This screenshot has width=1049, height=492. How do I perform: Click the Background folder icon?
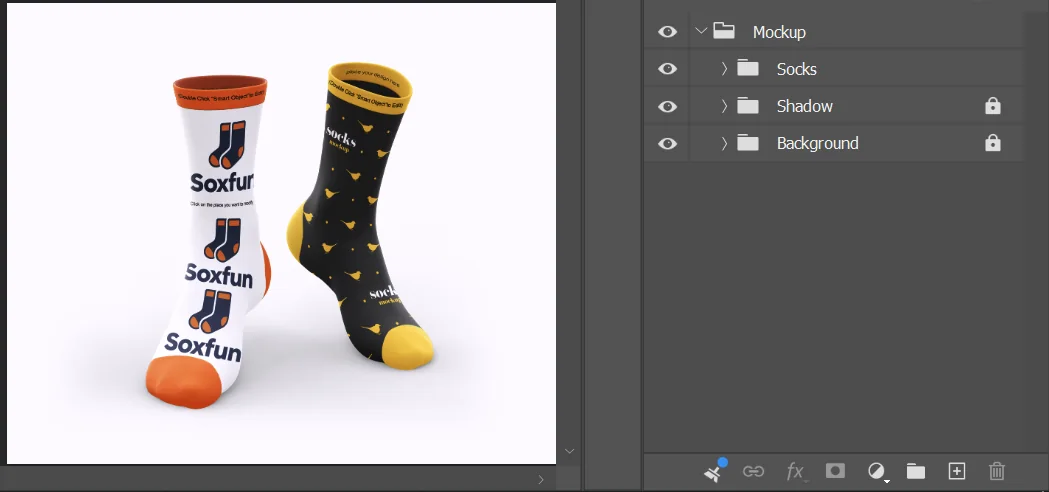coord(748,143)
